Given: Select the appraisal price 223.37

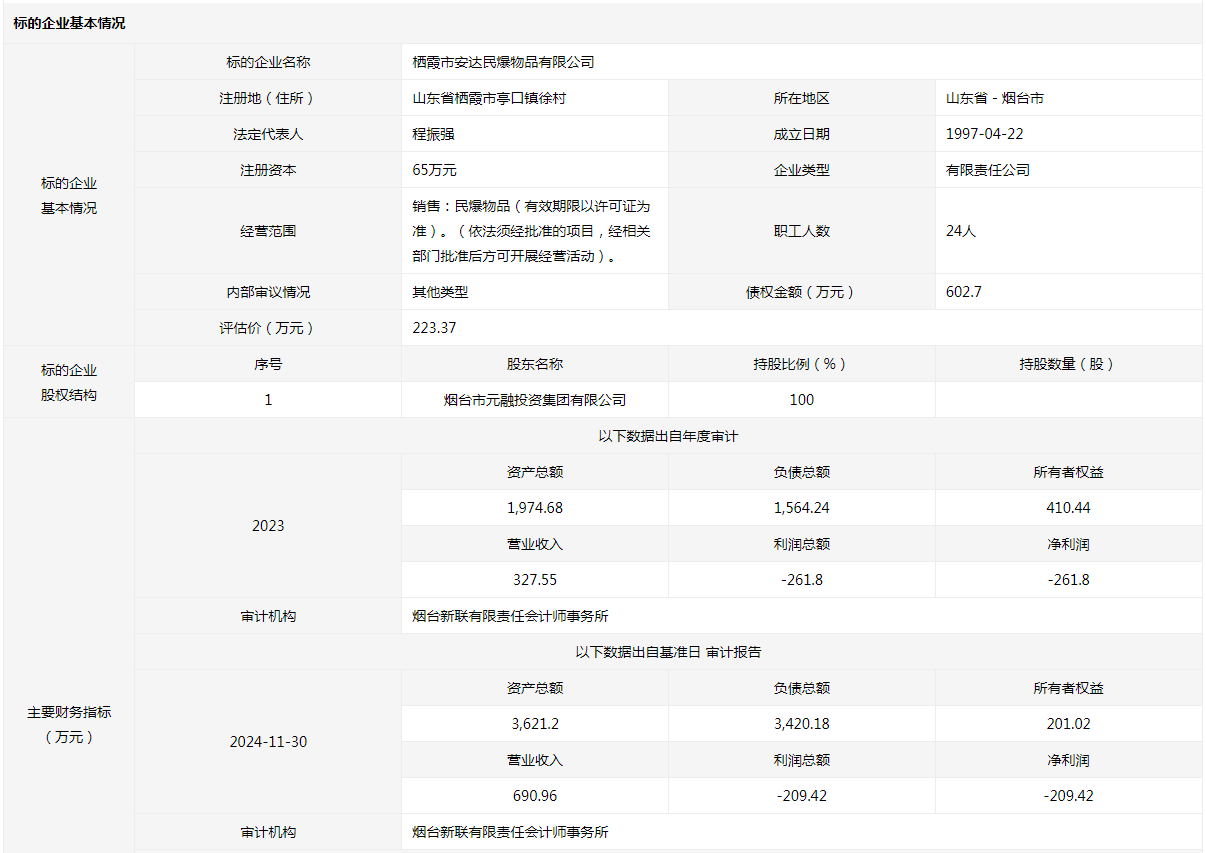Looking at the screenshot, I should pyautogui.click(x=434, y=328).
